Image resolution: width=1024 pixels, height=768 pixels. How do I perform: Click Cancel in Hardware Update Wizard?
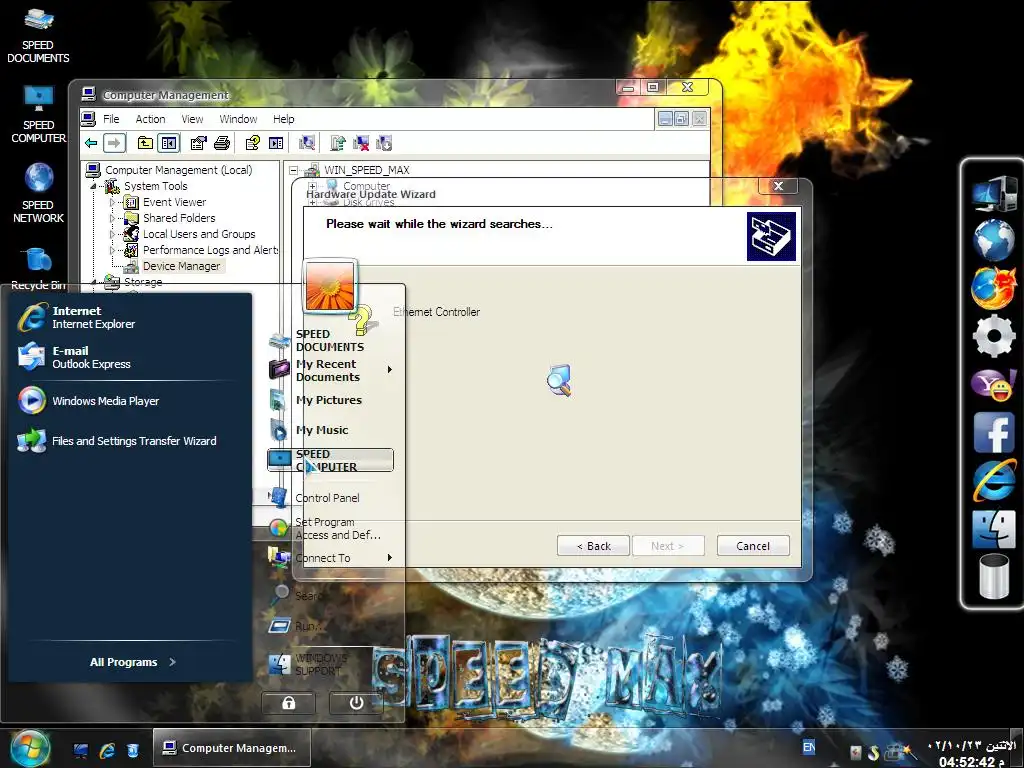753,546
